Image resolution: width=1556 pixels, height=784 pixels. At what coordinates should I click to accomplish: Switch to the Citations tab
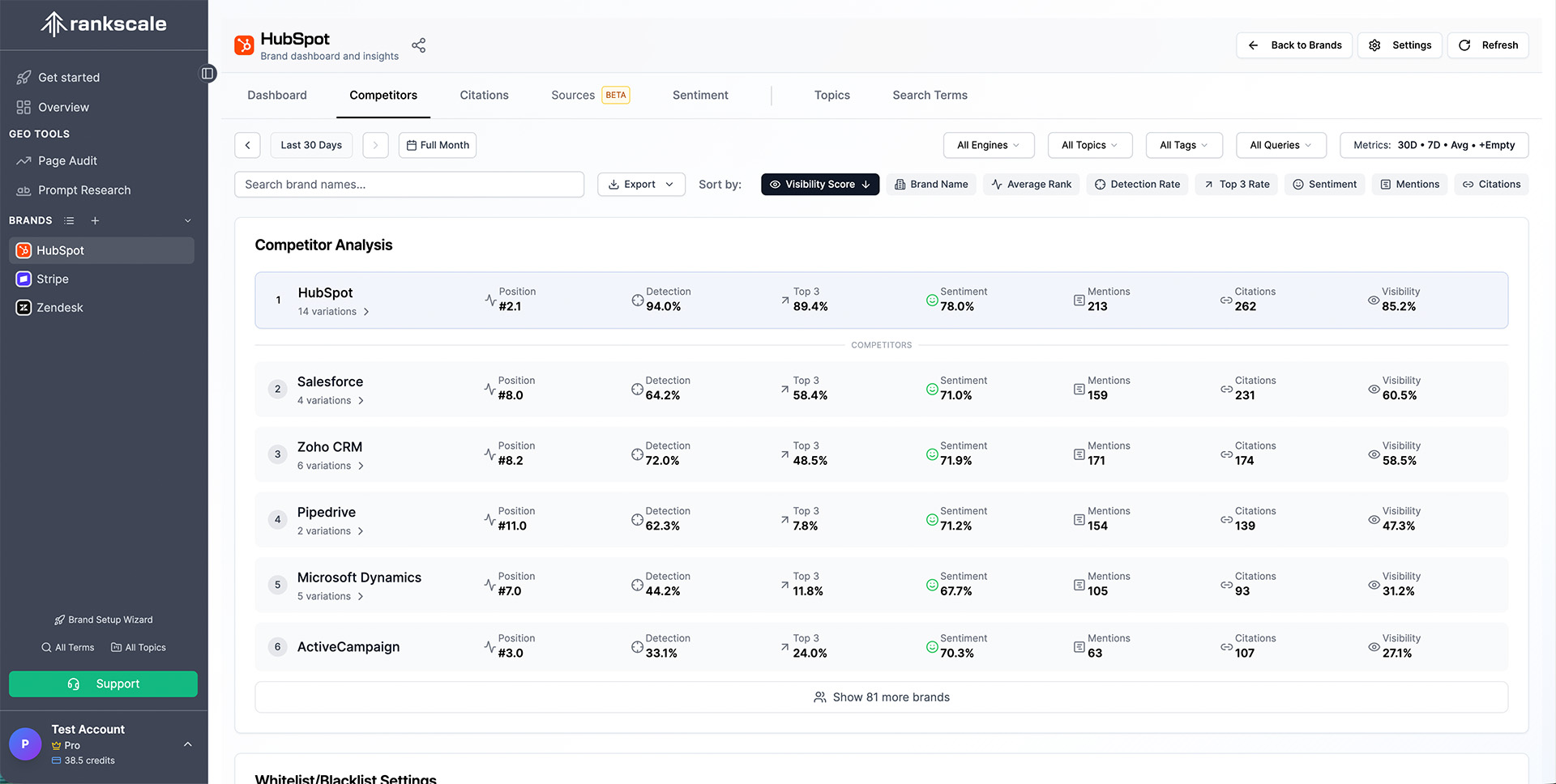tap(484, 95)
